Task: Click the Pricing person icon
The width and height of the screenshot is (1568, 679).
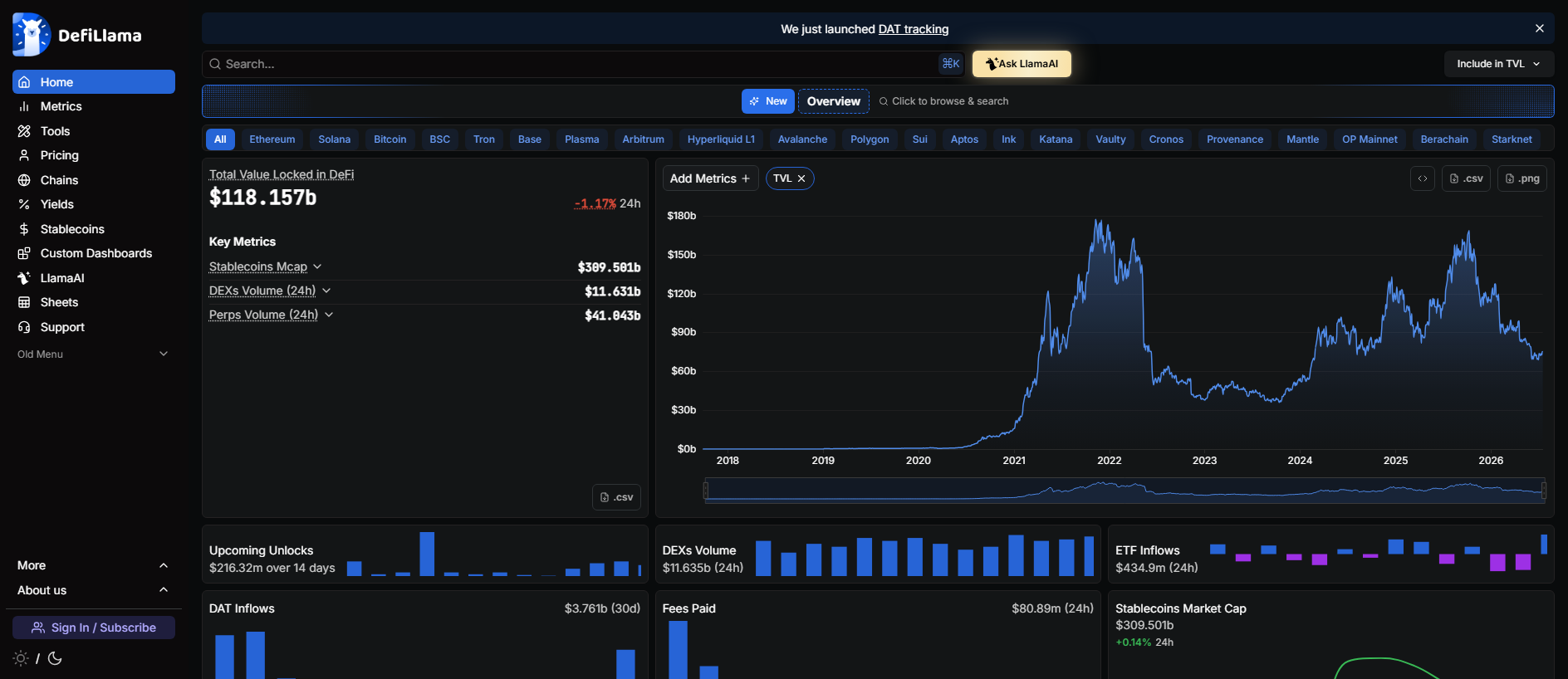Action: point(24,155)
